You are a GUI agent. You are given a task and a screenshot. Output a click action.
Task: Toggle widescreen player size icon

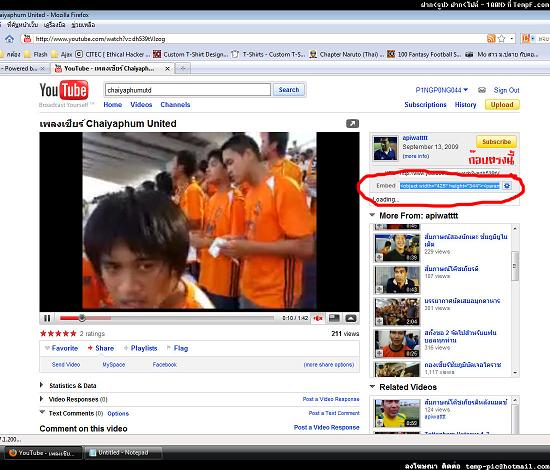[x=334, y=318]
